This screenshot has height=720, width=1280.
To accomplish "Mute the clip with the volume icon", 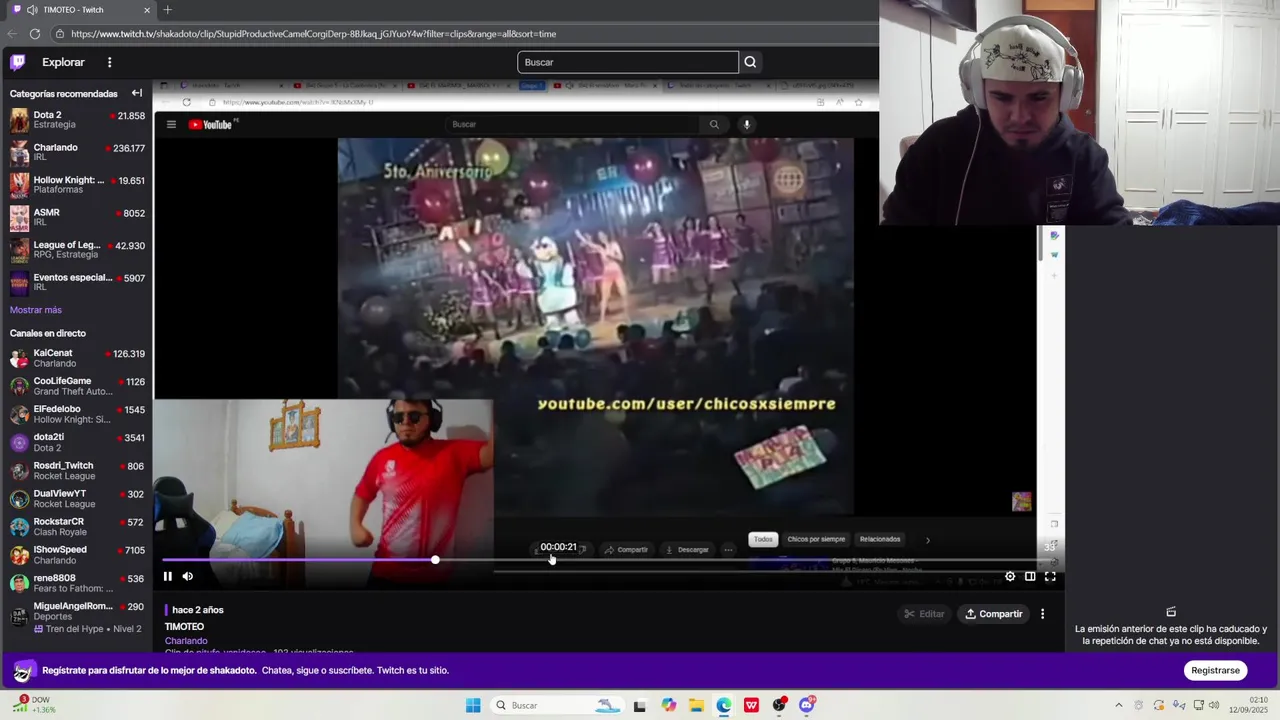I will [188, 576].
